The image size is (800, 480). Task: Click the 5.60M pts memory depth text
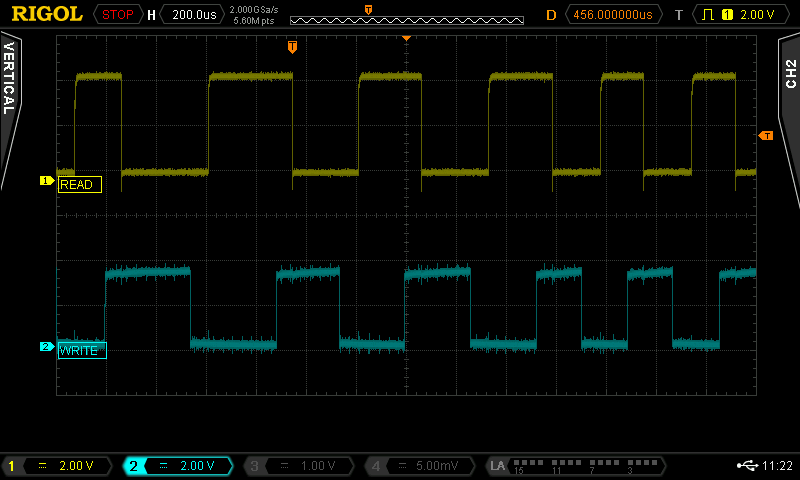254,21
